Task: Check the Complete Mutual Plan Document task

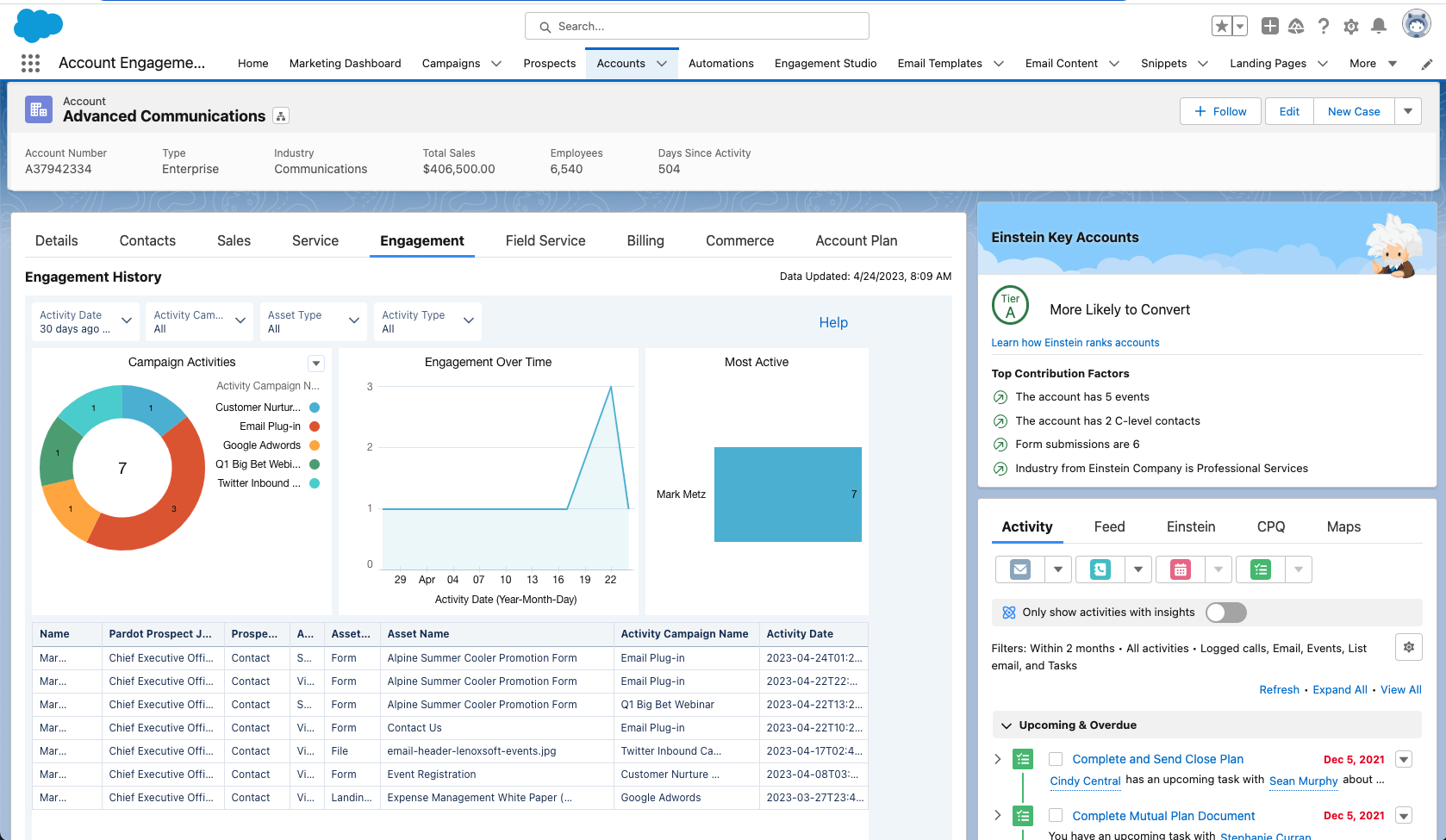Action: 1056,816
